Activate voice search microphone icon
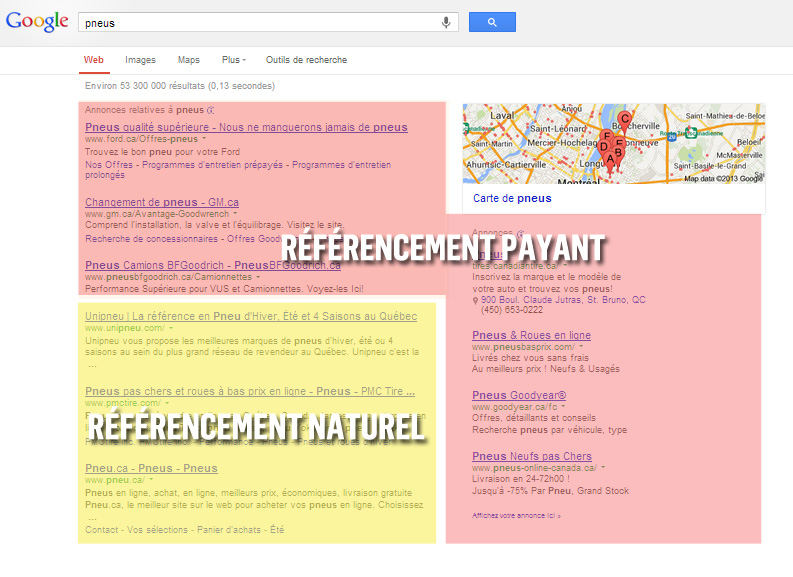This screenshot has height=577, width=793. click(x=446, y=23)
